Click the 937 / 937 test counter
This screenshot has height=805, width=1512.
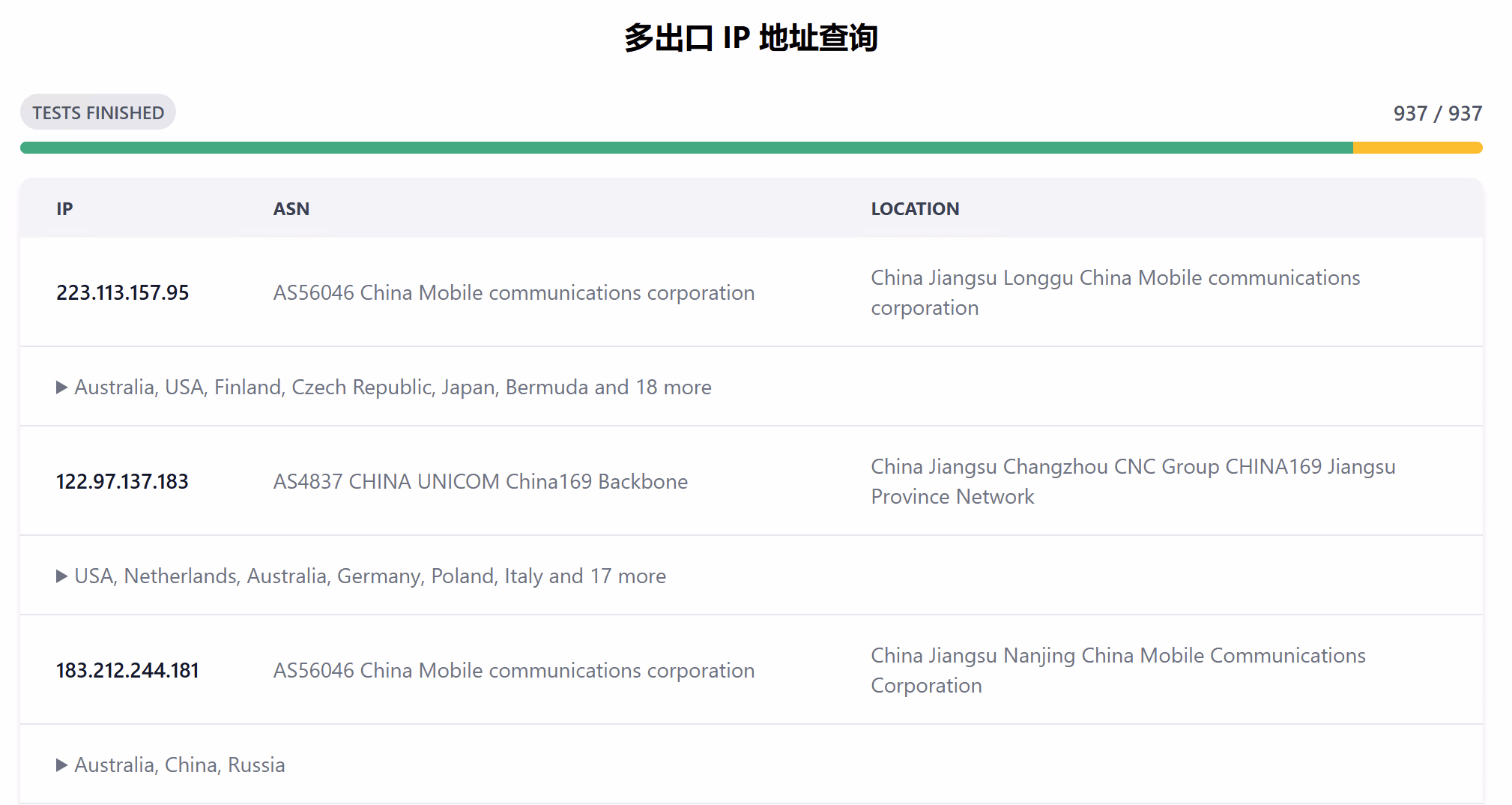[x=1437, y=113]
